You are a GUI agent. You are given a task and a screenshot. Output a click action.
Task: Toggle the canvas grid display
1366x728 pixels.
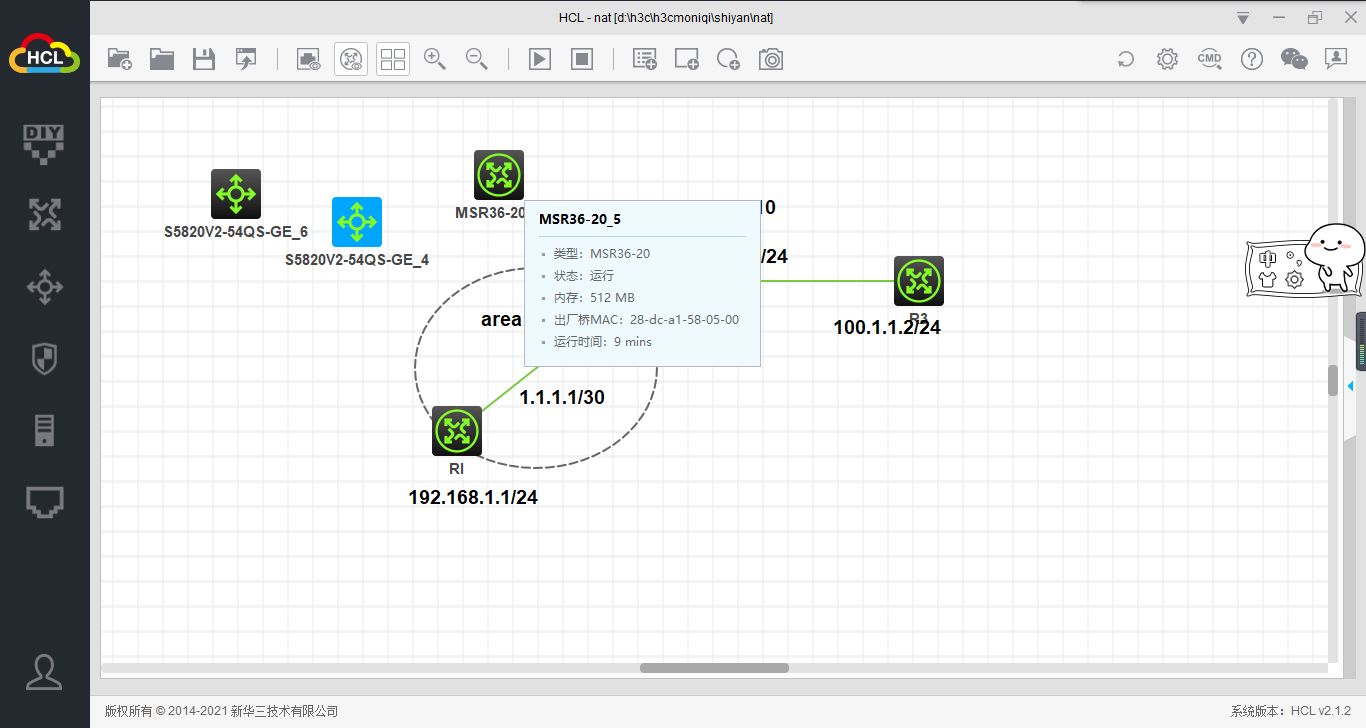point(393,59)
